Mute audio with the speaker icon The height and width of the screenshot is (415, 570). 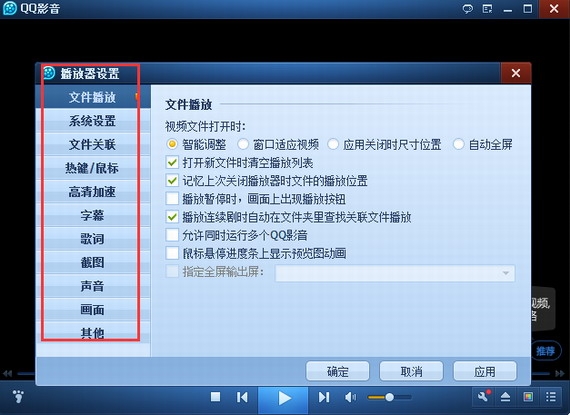click(350, 397)
